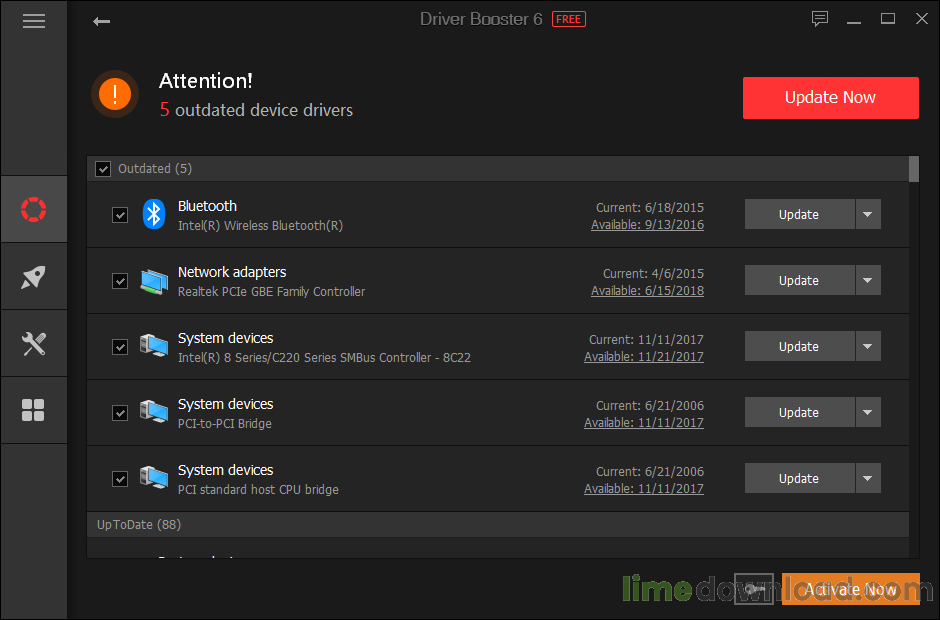Toggle the Network adapters checkbox
Viewport: 940px width, 620px height.
(x=120, y=280)
